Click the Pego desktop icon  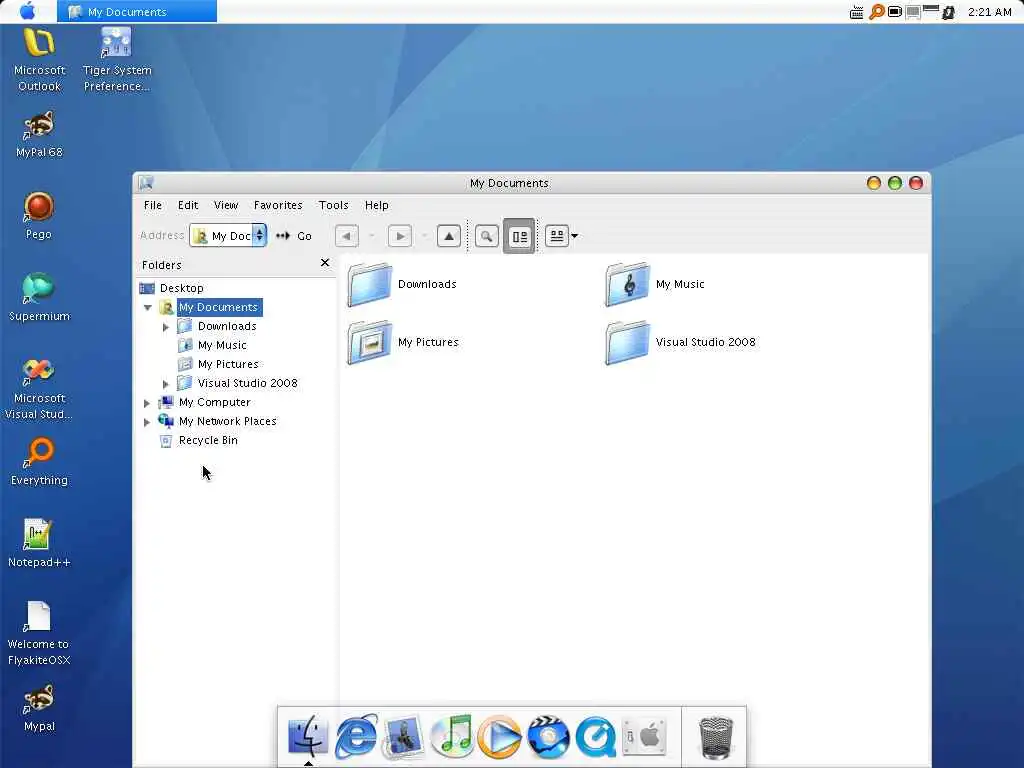[x=39, y=208]
